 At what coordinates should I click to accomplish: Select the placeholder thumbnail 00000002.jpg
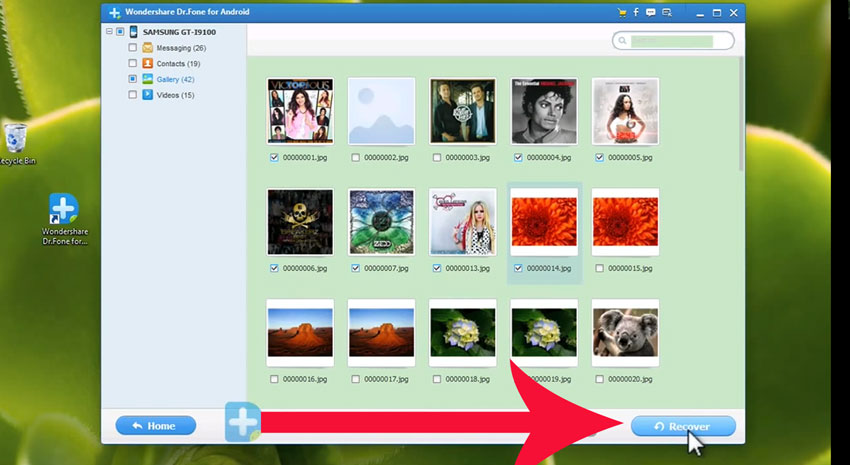[382, 111]
